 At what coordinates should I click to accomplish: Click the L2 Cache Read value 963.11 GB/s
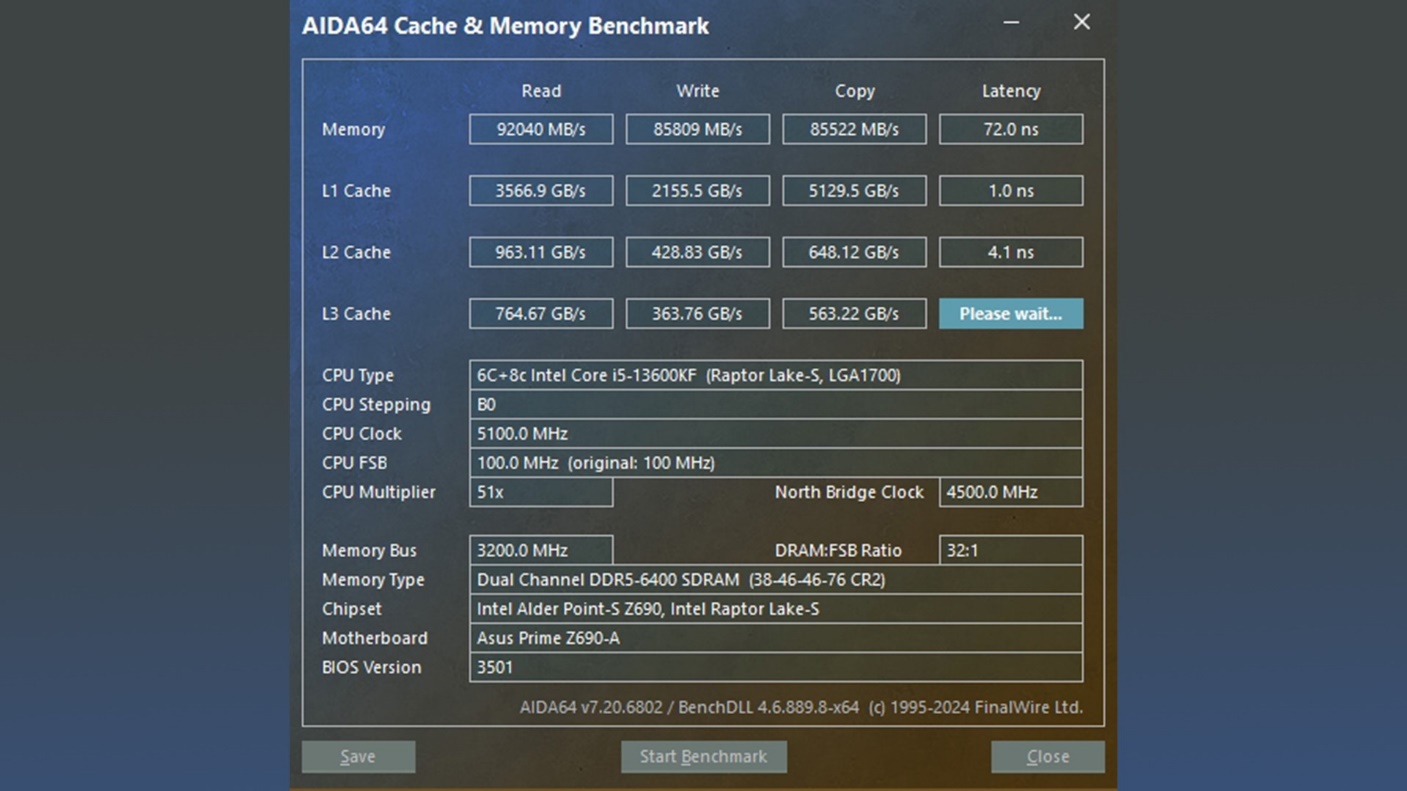(x=541, y=252)
